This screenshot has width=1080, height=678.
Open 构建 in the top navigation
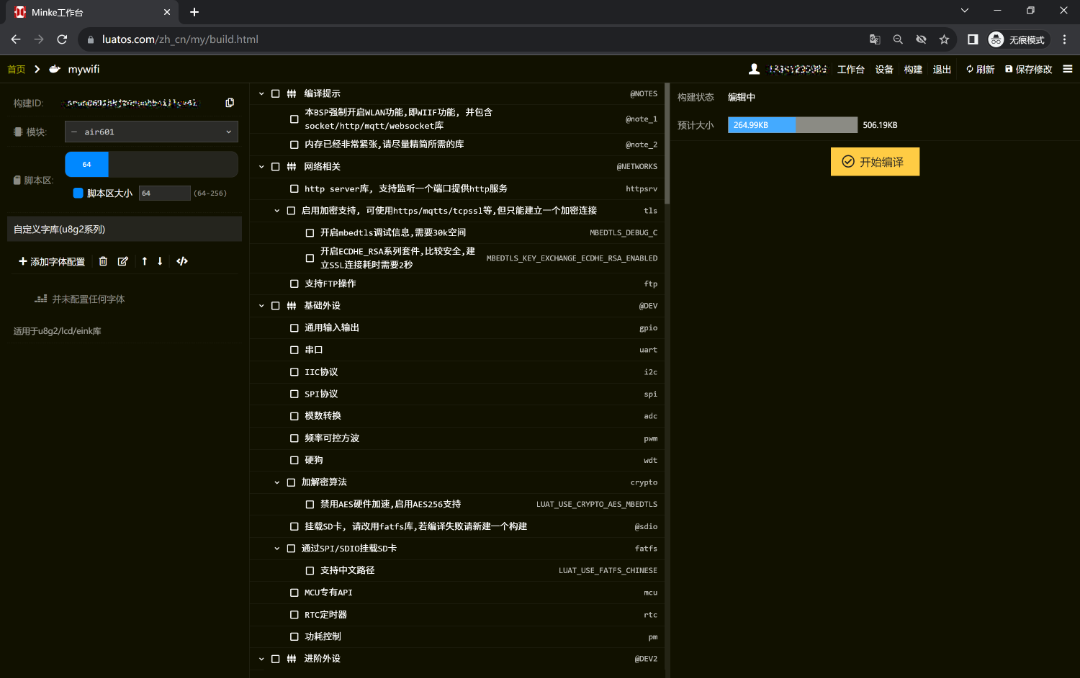(913, 69)
